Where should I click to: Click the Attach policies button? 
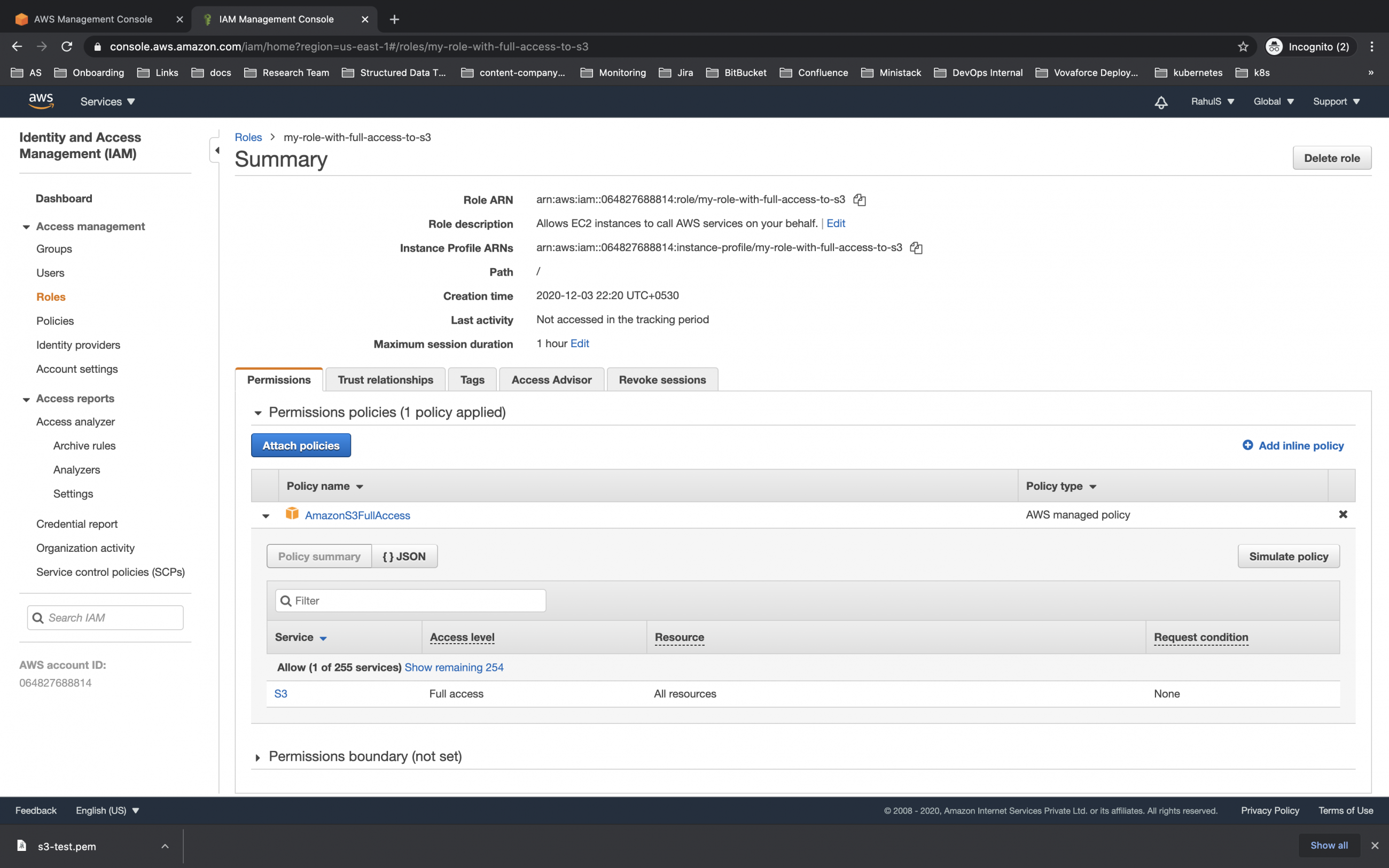click(x=301, y=445)
